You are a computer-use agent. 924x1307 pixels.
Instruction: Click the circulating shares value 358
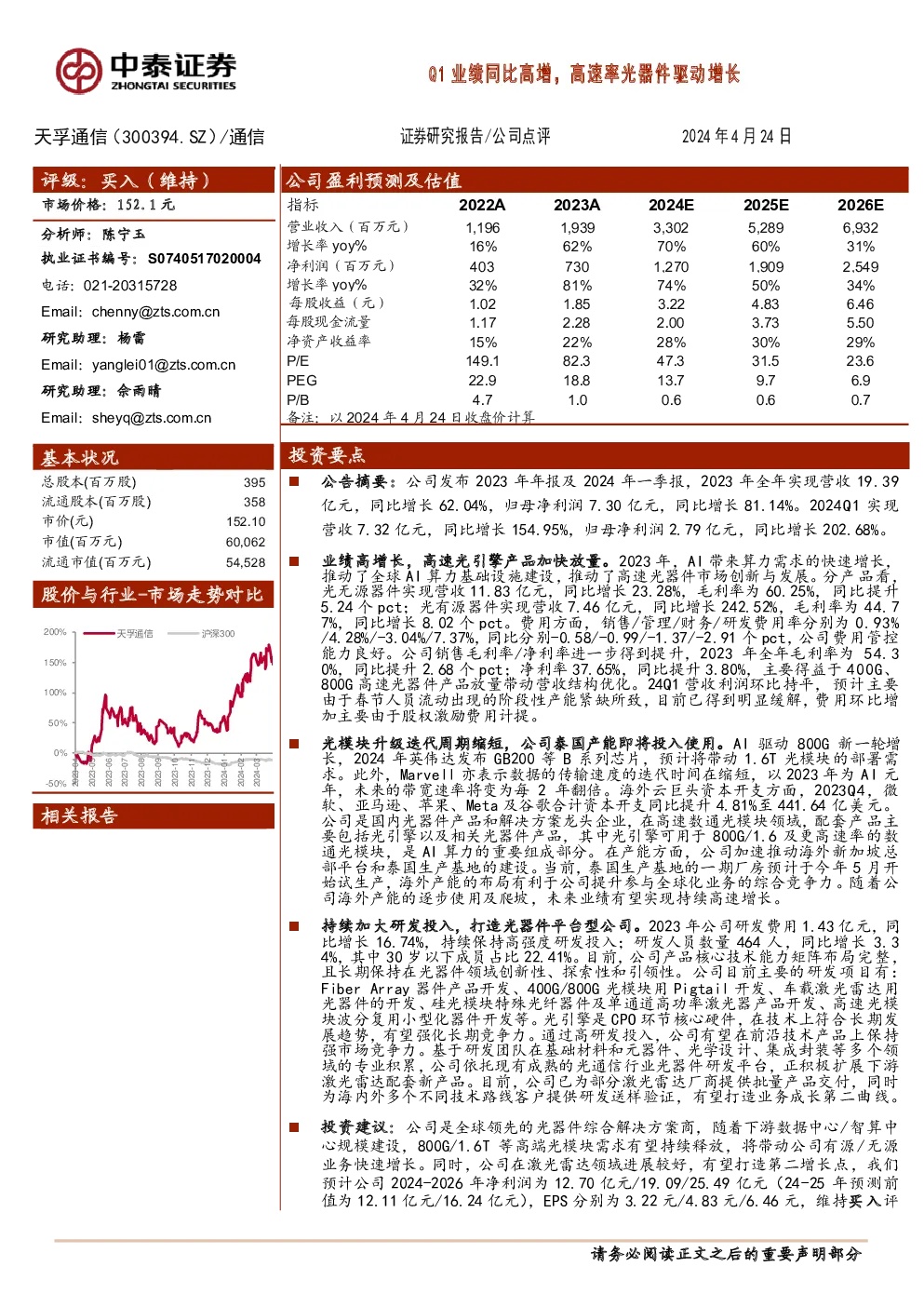(x=255, y=502)
